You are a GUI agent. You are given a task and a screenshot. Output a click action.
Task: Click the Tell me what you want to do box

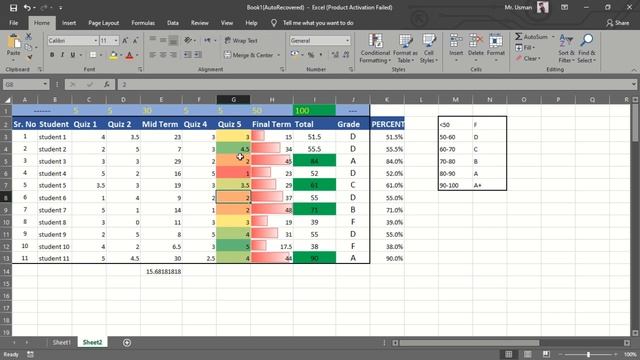tap(318, 23)
